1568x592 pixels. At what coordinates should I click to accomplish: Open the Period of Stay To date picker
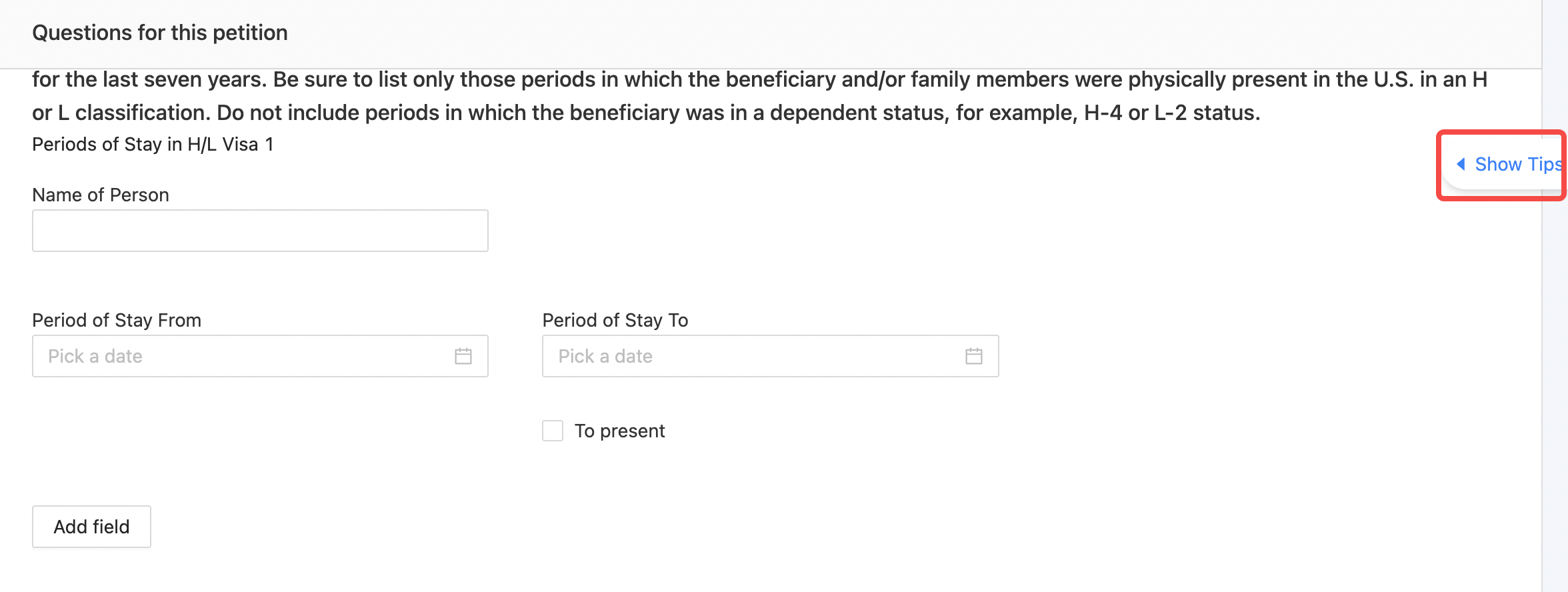point(771,356)
